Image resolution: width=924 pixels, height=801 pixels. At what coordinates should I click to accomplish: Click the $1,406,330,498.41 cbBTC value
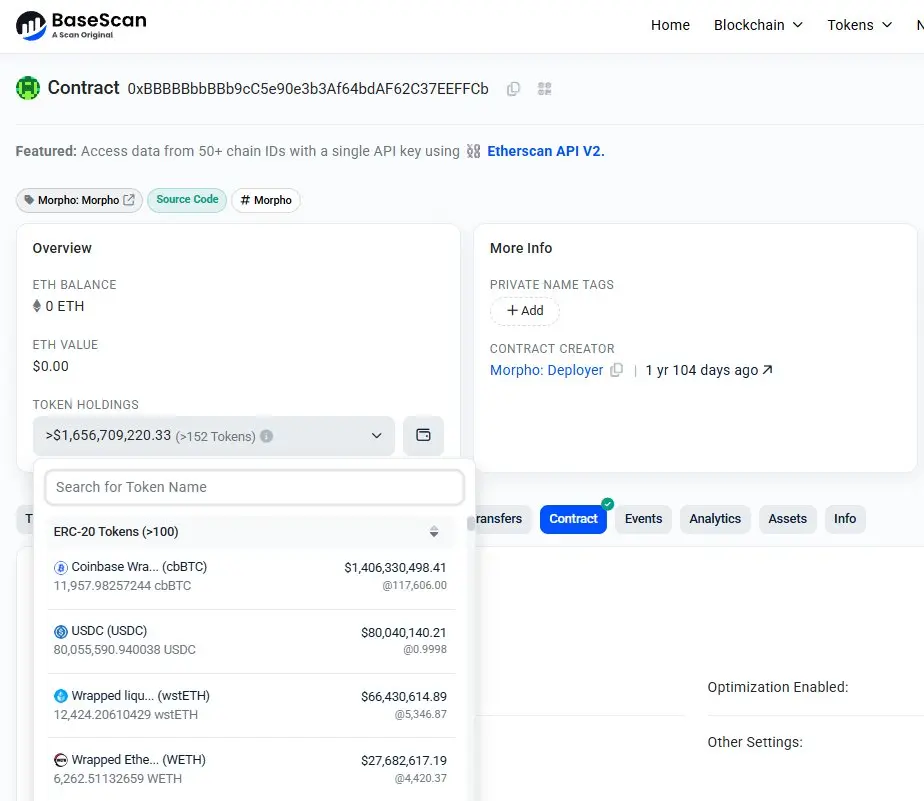pyautogui.click(x=395, y=568)
